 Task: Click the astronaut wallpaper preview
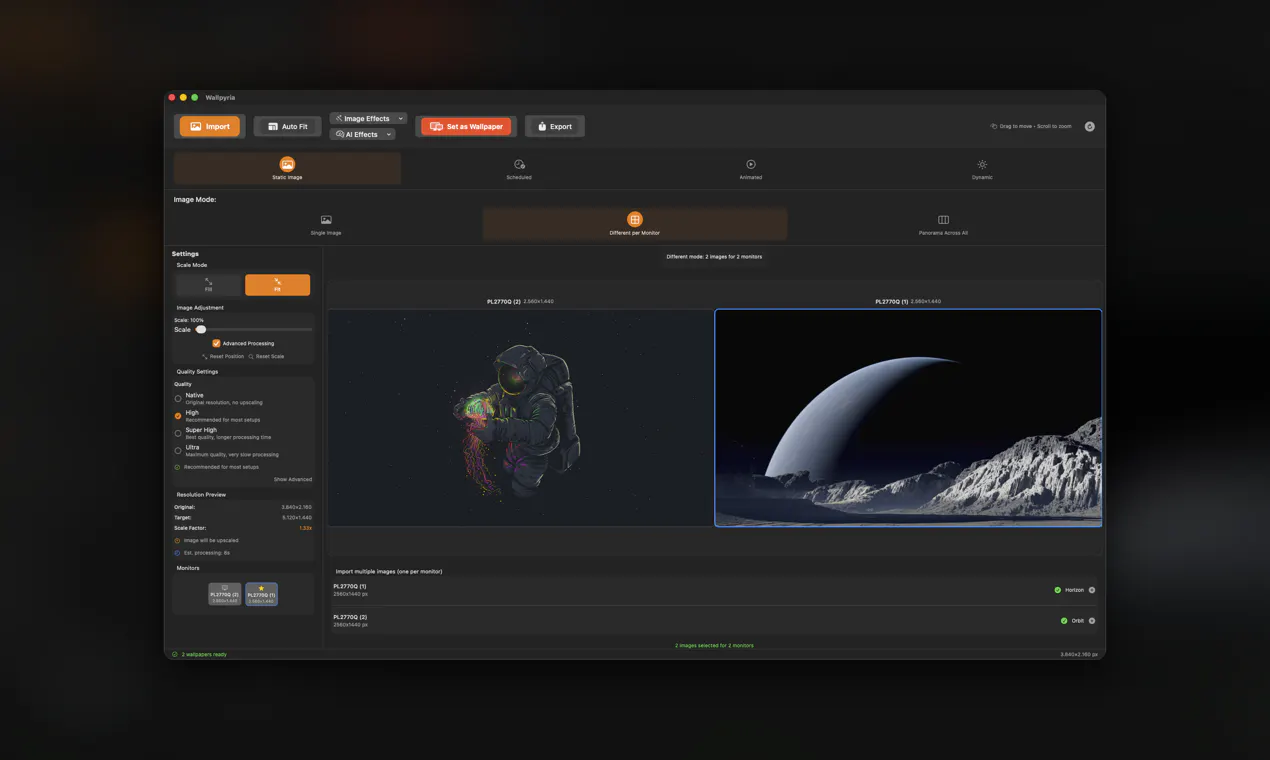[520, 418]
